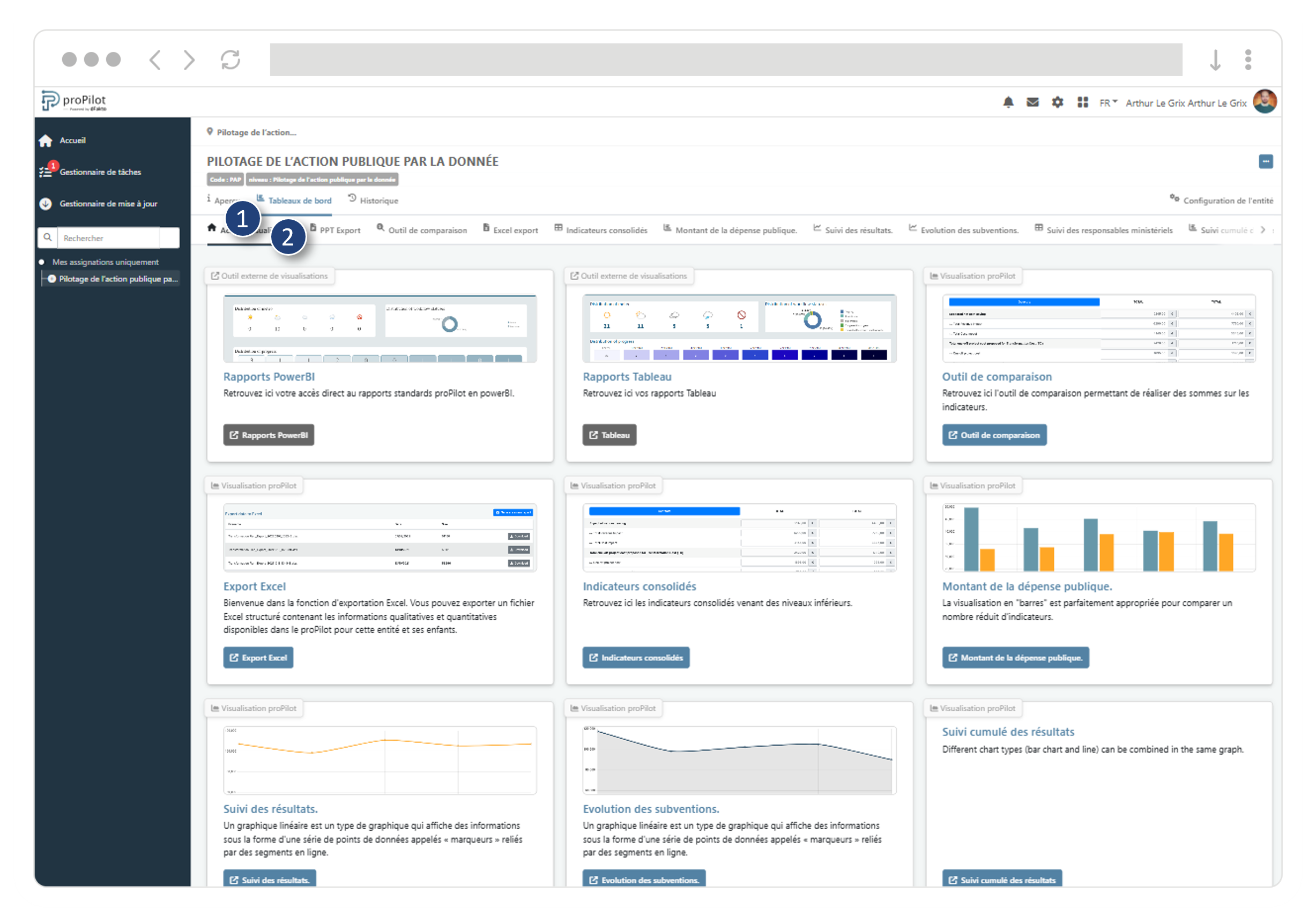The image size is (1316, 923).
Task: Open the Rapports Tableau title link
Action: [x=627, y=377]
